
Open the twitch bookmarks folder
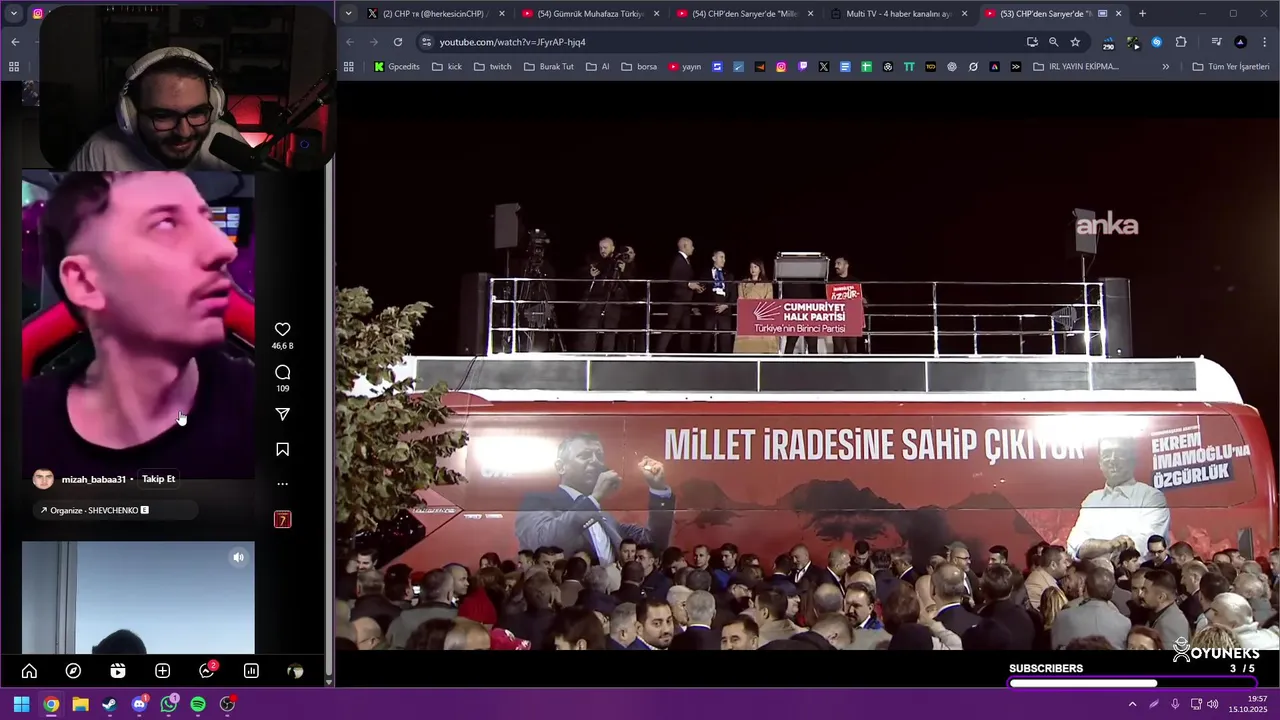[492, 67]
